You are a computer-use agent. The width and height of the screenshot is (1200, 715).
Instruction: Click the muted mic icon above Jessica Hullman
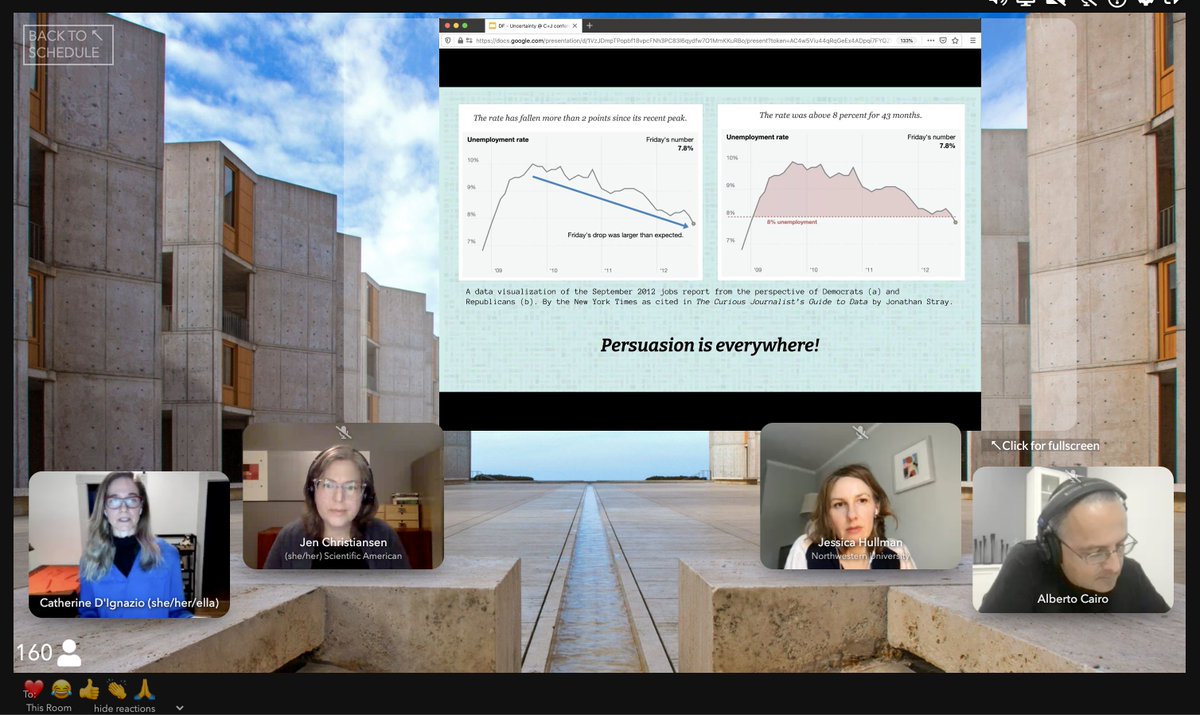(x=860, y=432)
